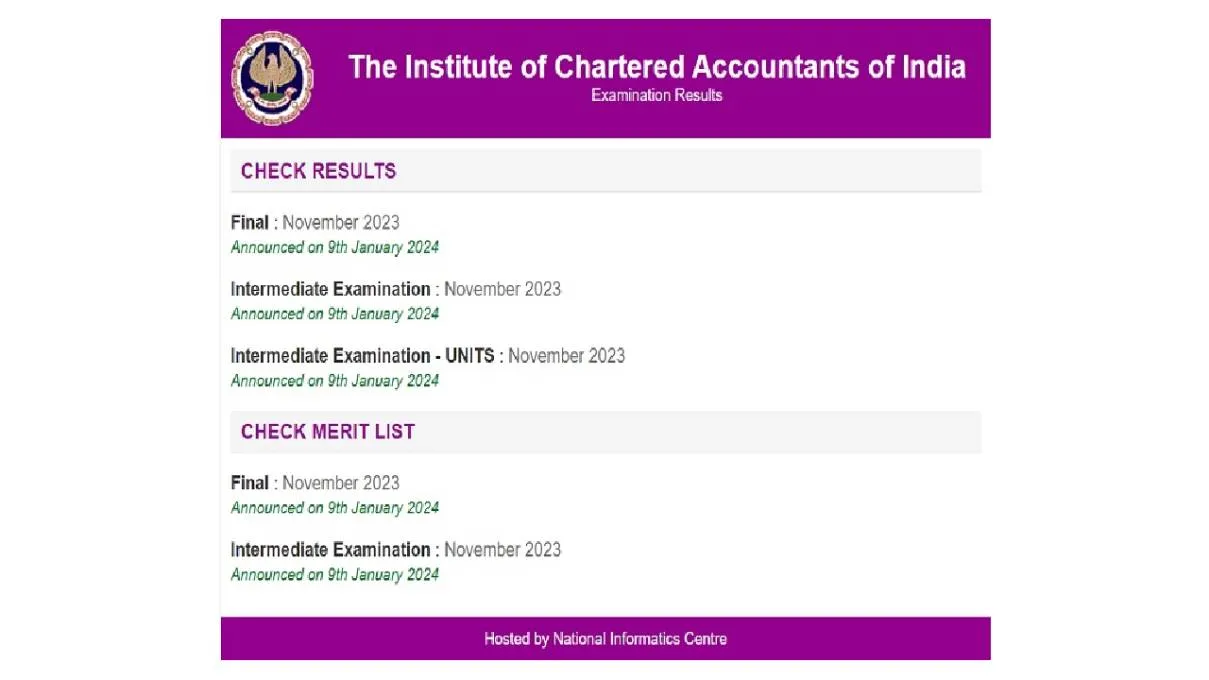Click the bold Final label in results section

click(x=248, y=222)
